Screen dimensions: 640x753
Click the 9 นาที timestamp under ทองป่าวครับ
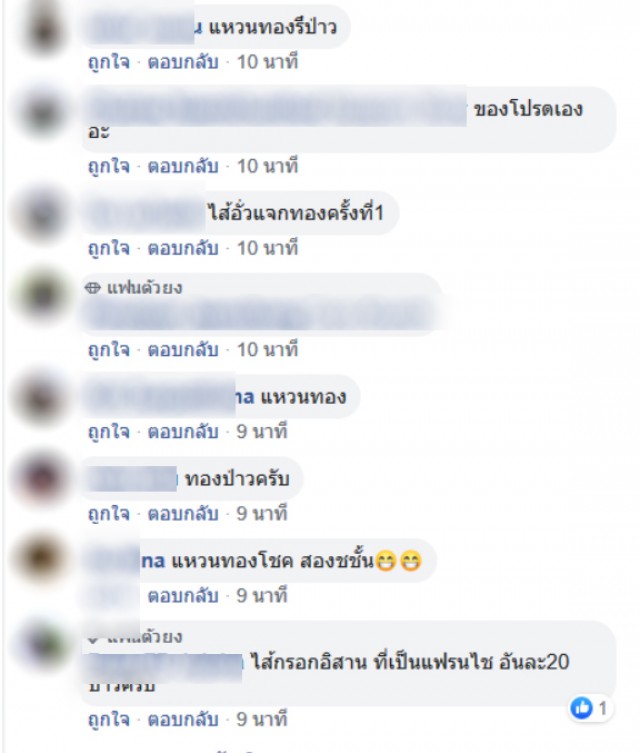(x=262, y=514)
